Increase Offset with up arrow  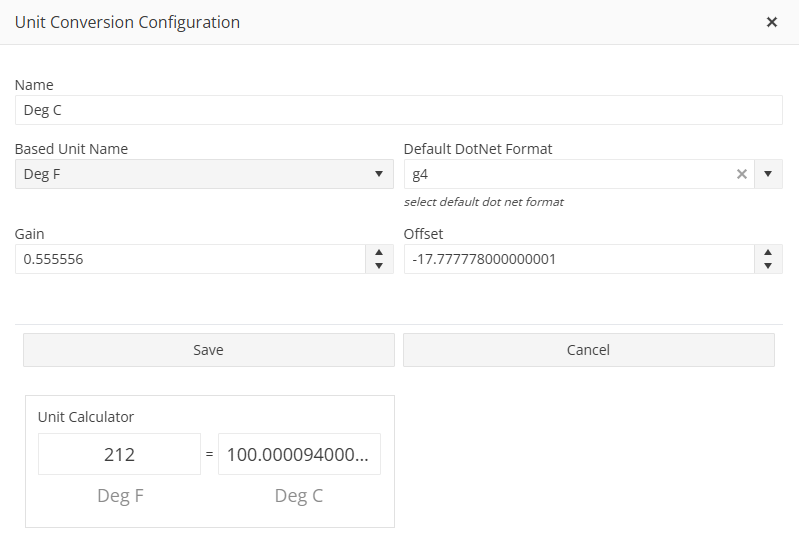(768, 253)
